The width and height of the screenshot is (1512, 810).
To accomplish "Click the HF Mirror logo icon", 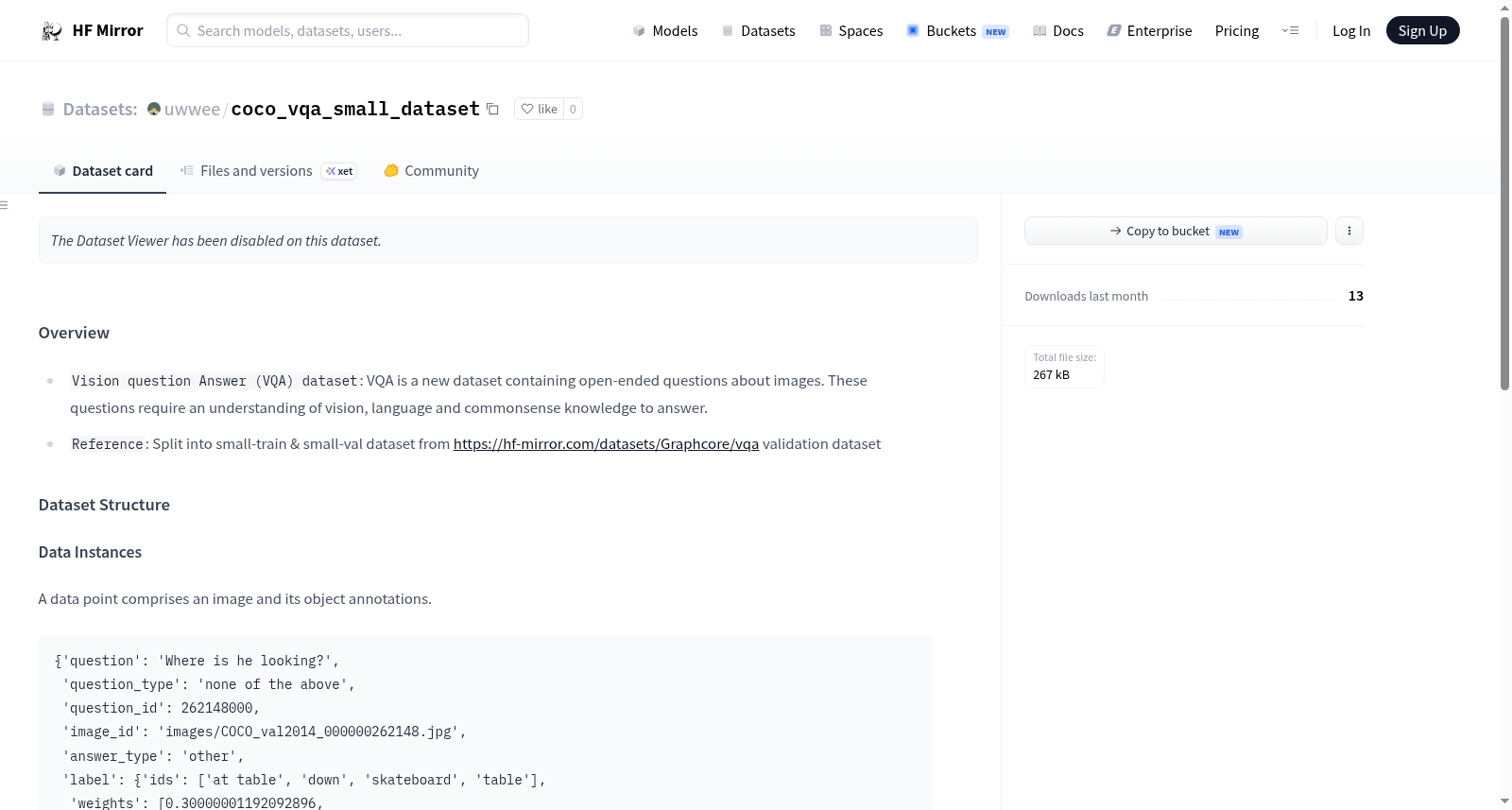I will [51, 30].
